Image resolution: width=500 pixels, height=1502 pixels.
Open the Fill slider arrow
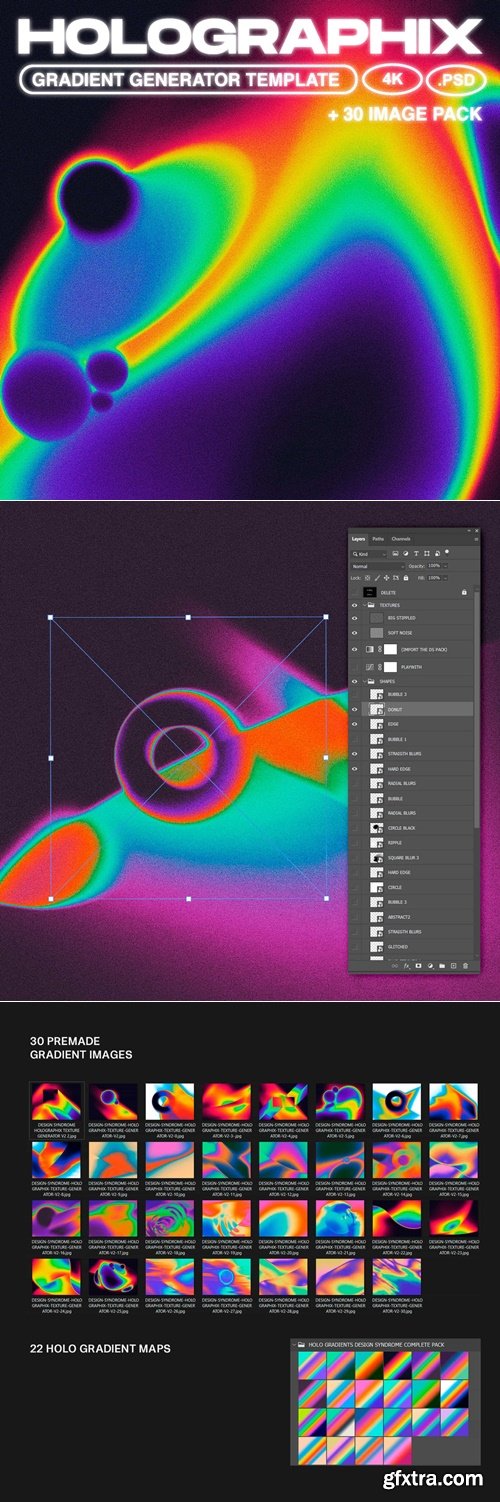pos(446,578)
